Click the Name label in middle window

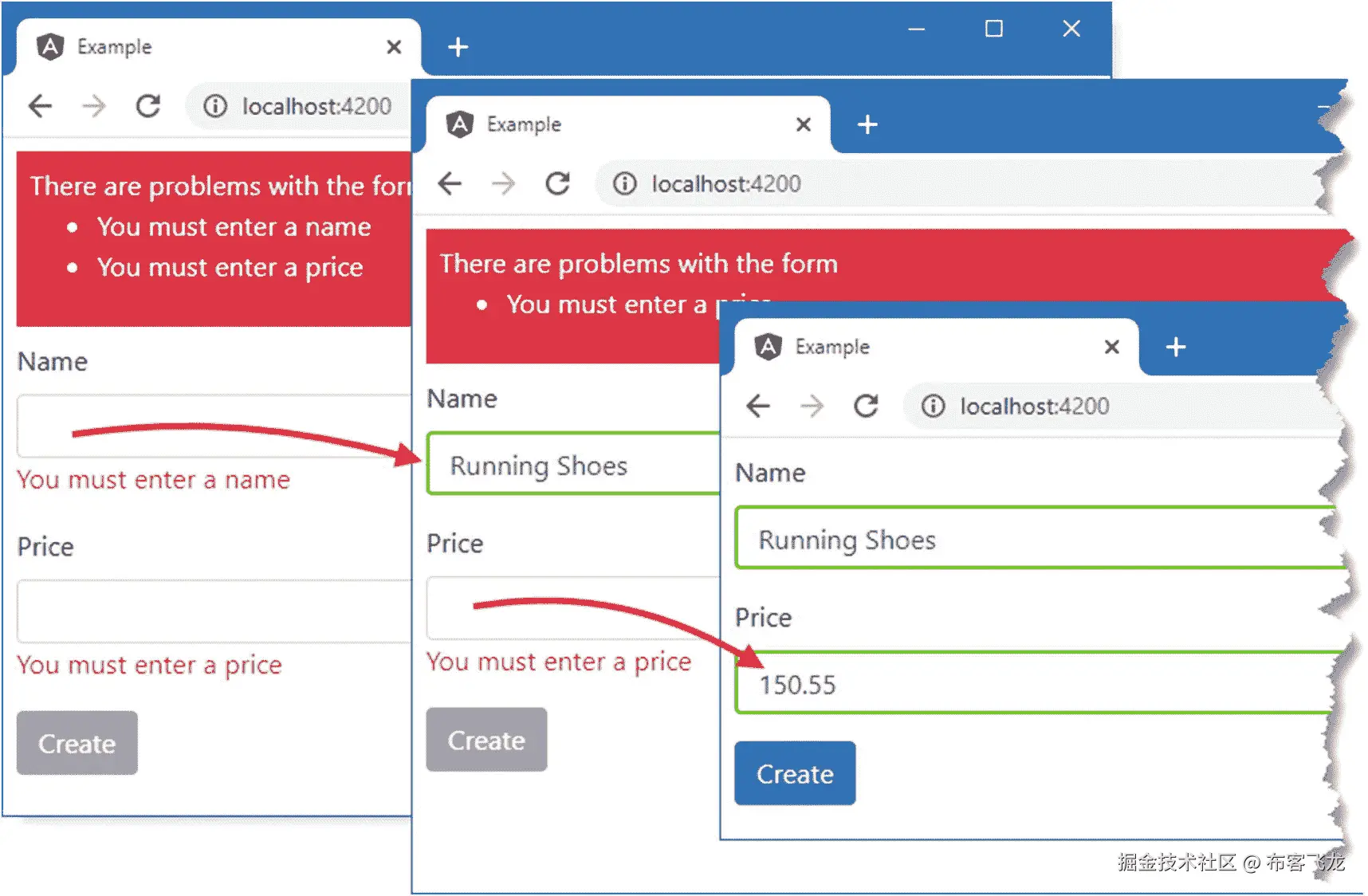(x=462, y=399)
